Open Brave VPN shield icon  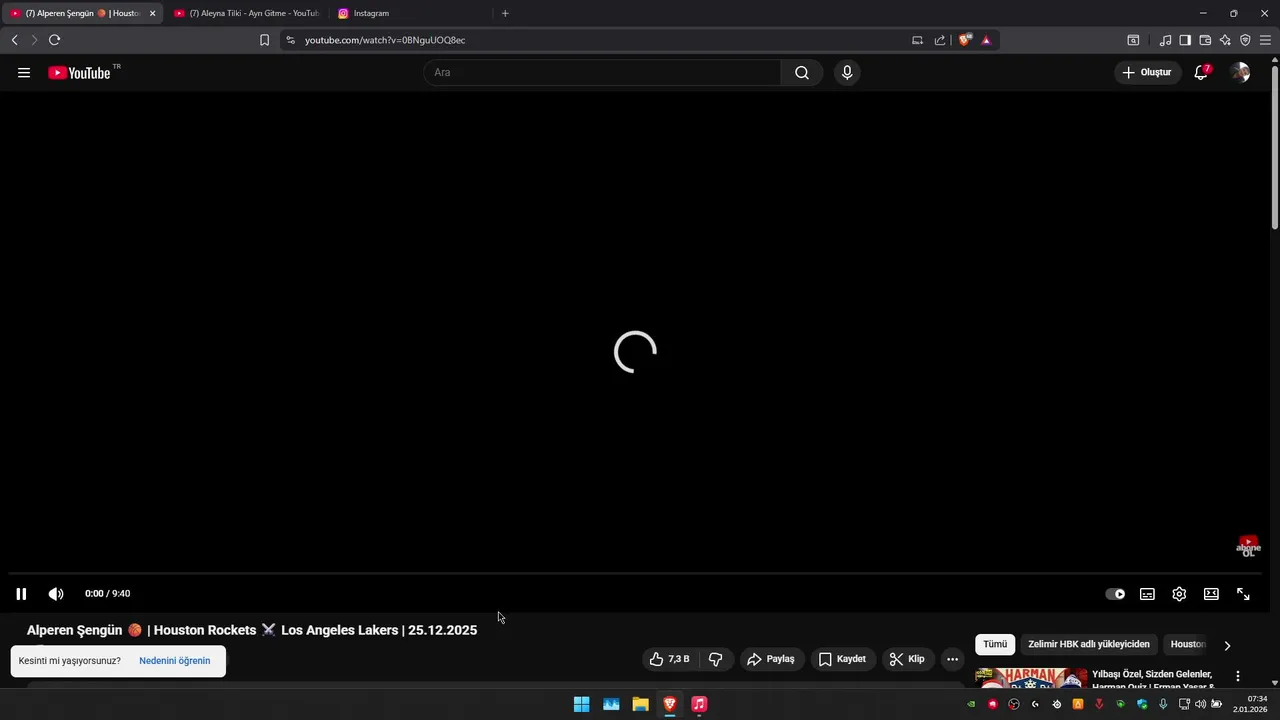click(x=1245, y=40)
